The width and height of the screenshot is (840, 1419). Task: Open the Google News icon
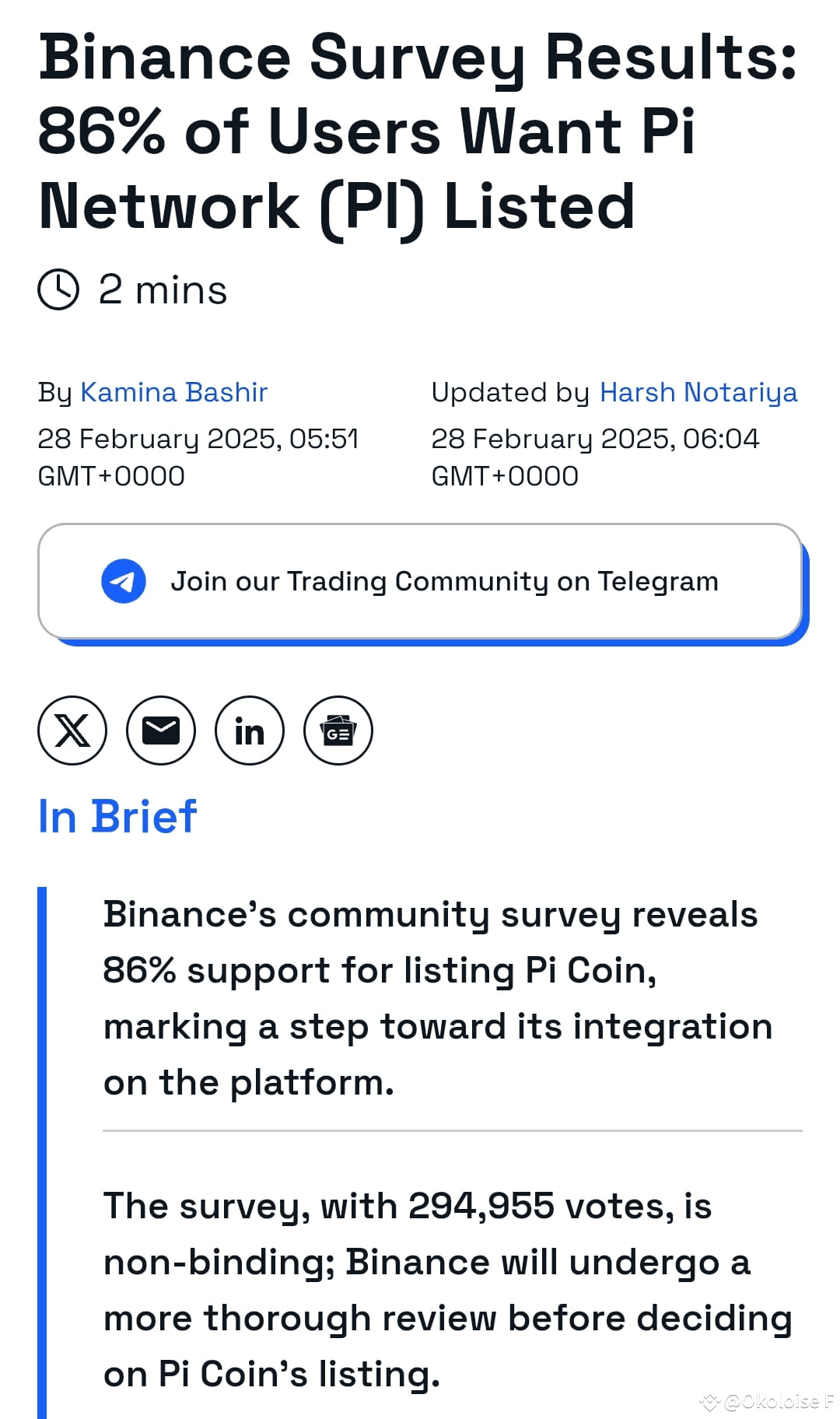coord(338,731)
